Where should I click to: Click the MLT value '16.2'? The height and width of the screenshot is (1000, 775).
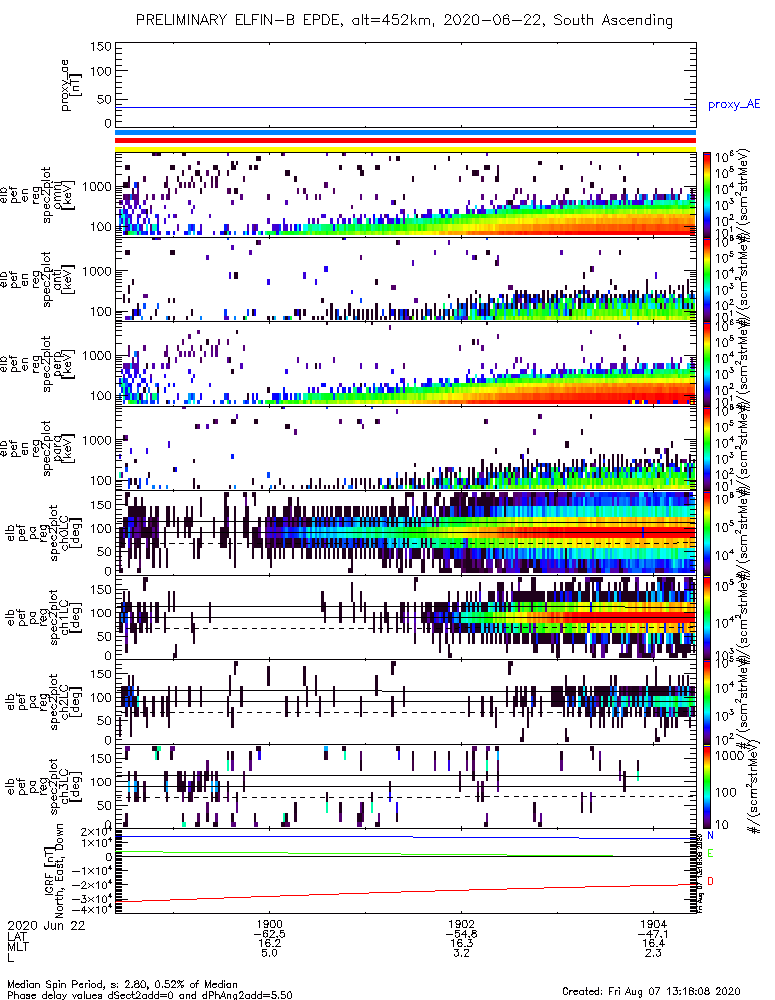click(x=269, y=943)
